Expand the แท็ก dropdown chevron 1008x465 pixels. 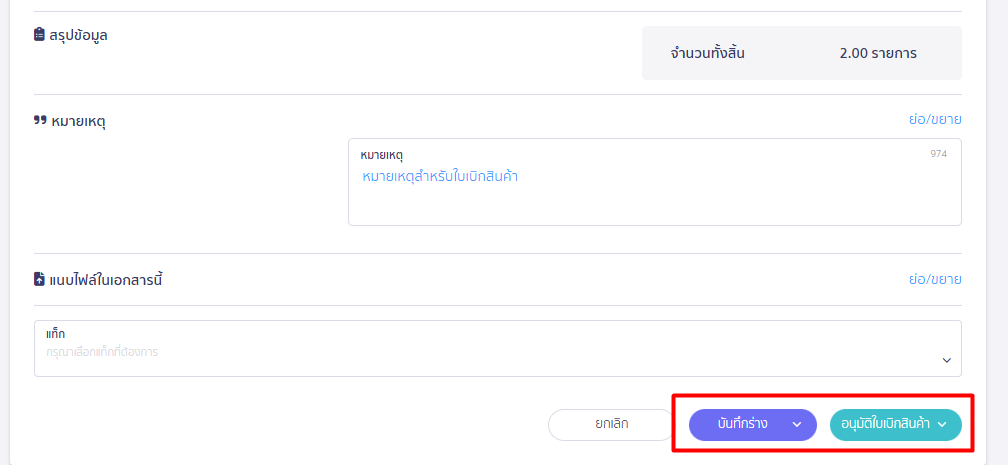(946, 360)
